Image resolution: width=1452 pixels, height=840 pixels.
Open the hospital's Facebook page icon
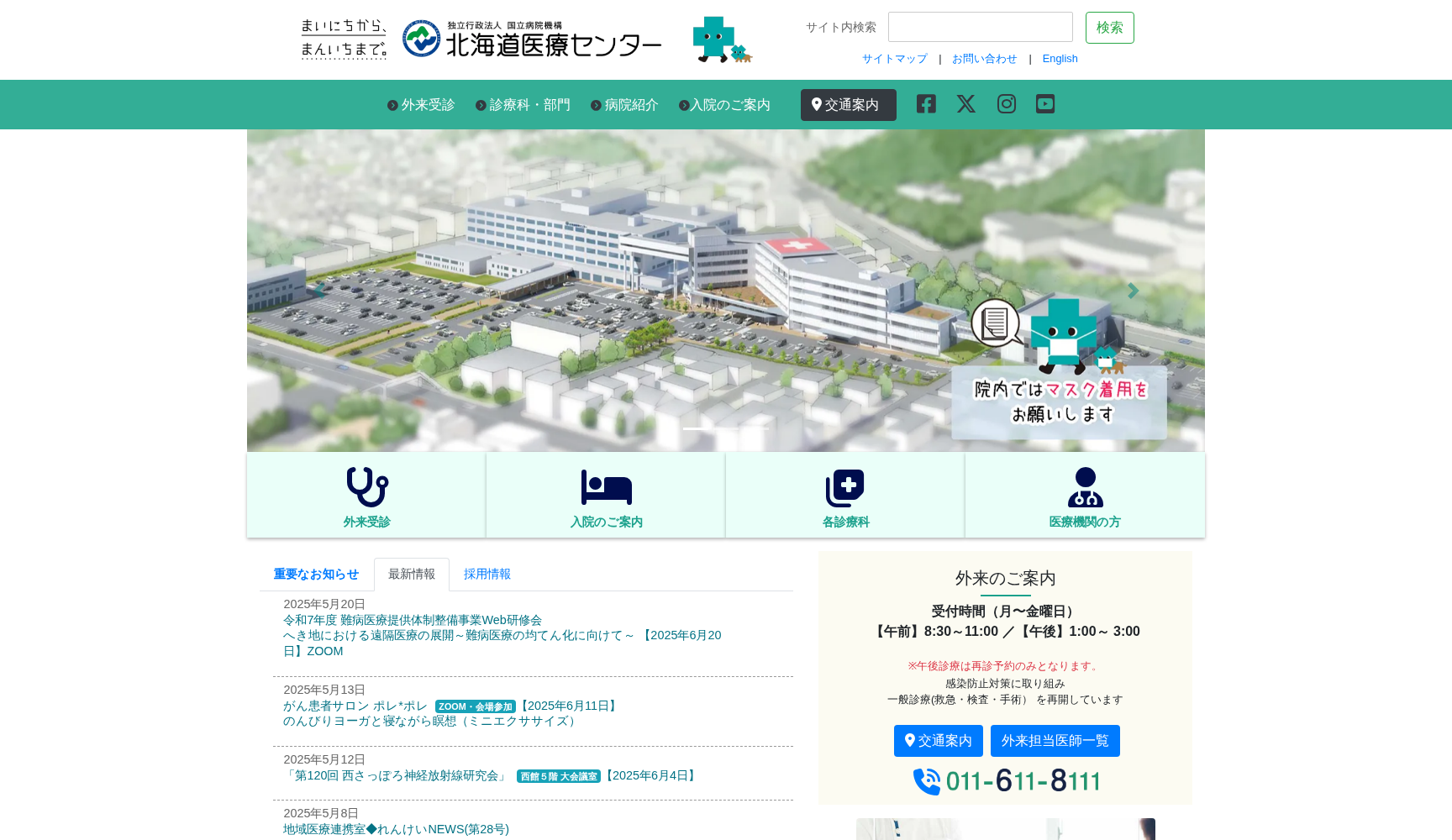pyautogui.click(x=925, y=104)
